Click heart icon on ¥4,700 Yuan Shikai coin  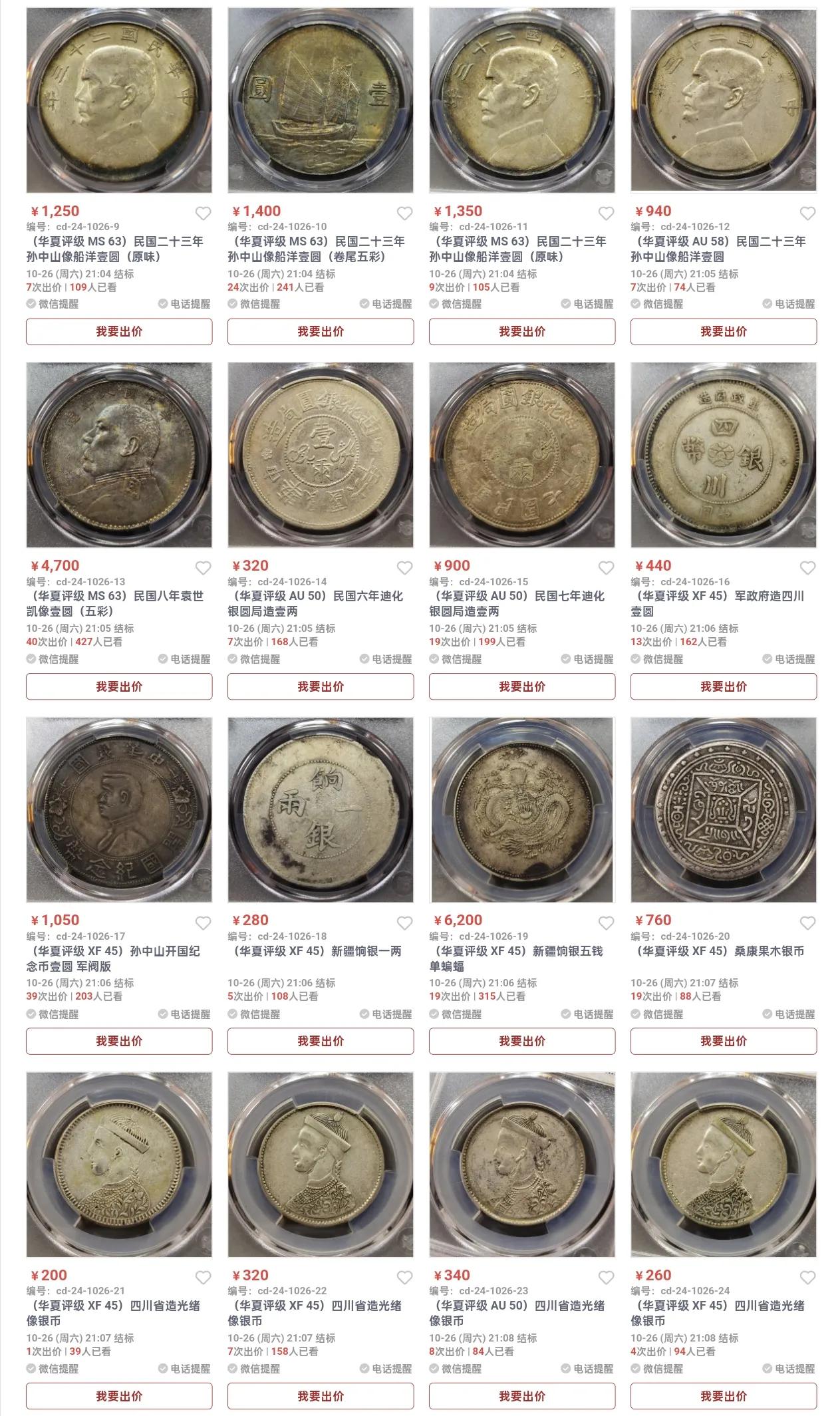click(203, 568)
